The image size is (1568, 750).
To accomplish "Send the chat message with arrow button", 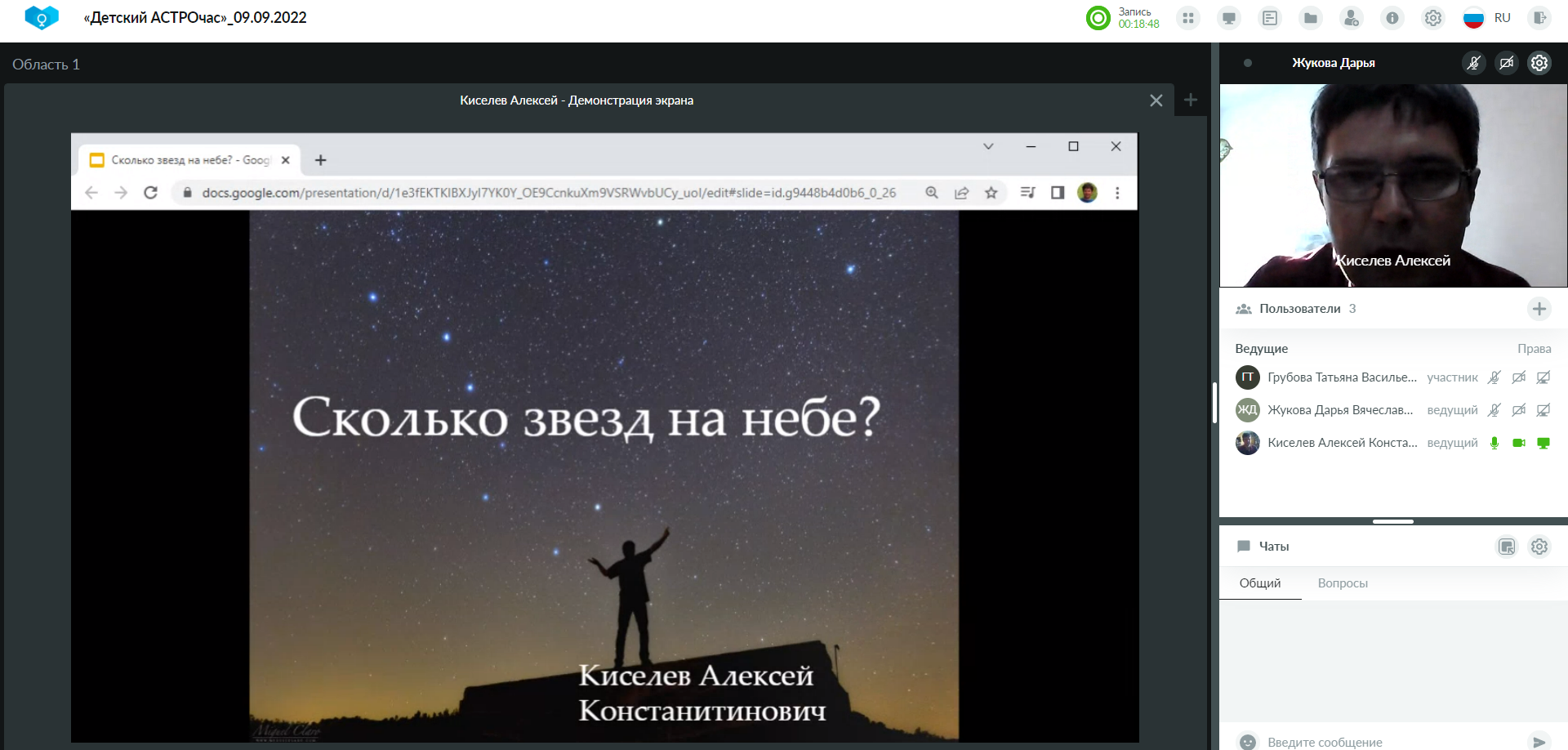I will (x=1539, y=742).
